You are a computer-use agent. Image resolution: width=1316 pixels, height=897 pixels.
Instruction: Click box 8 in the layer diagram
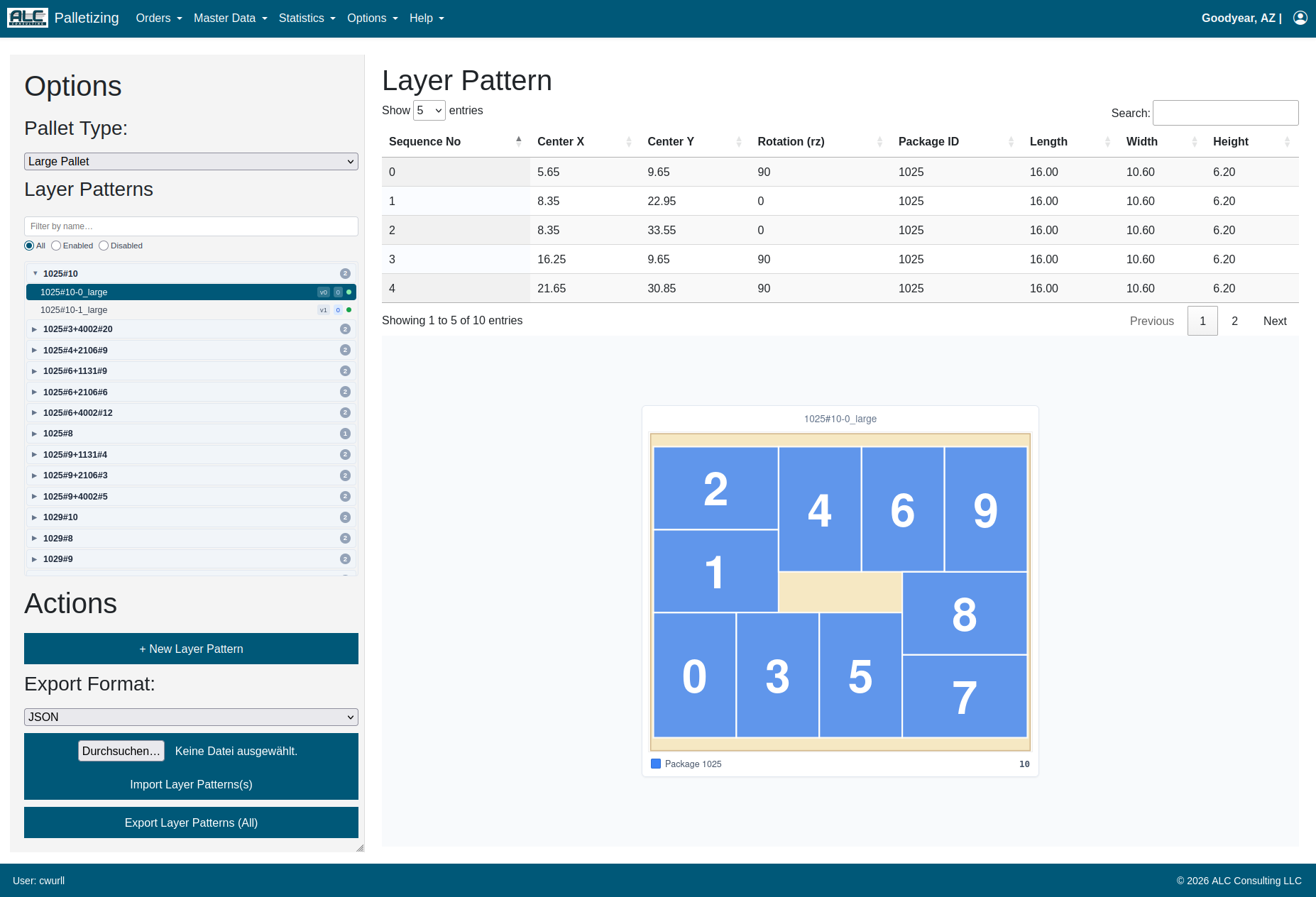[965, 613]
